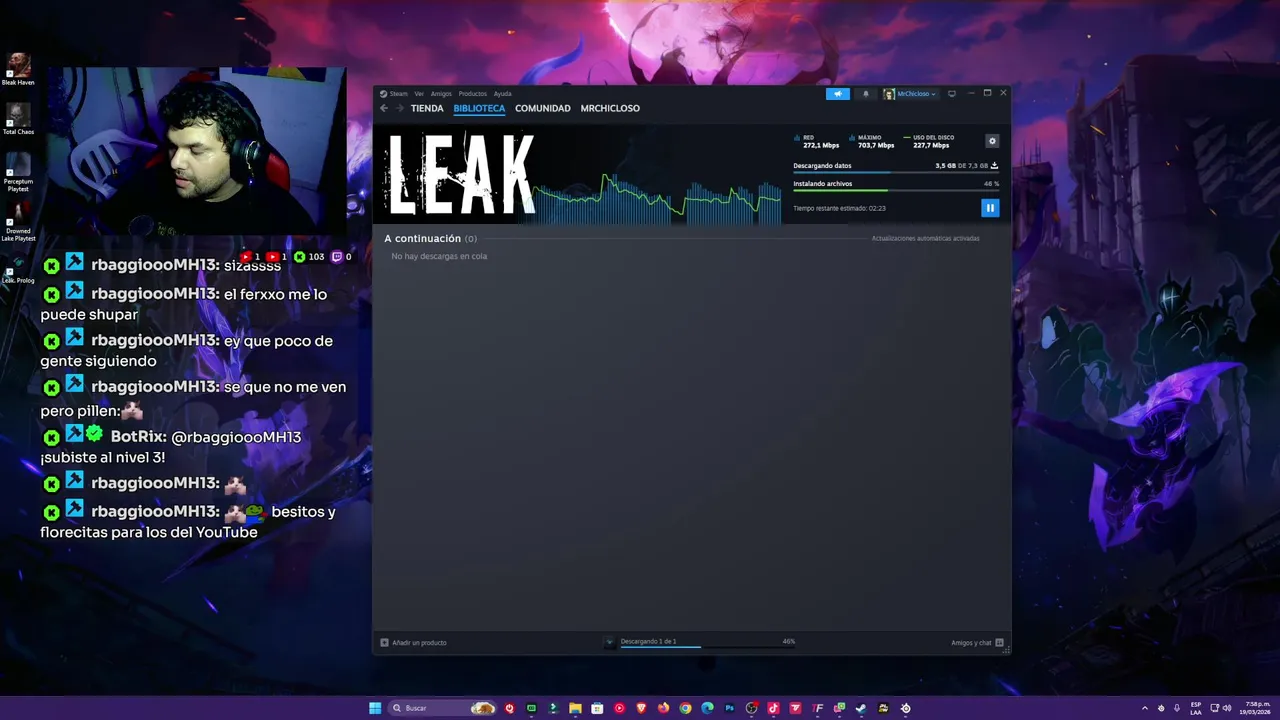Click the RED 272,1 Mbps stat

pyautogui.click(x=817, y=141)
